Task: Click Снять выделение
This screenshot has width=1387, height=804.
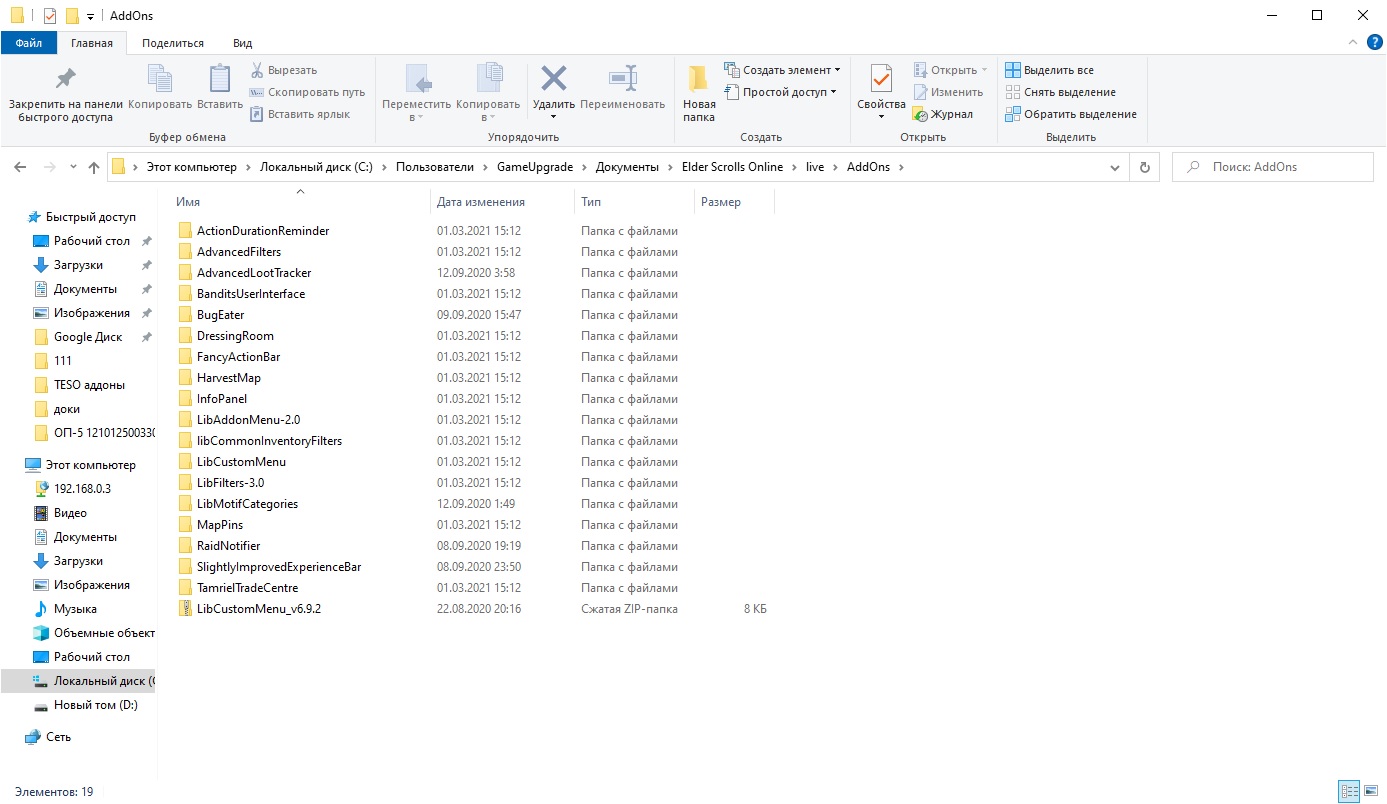Action: pos(1059,92)
